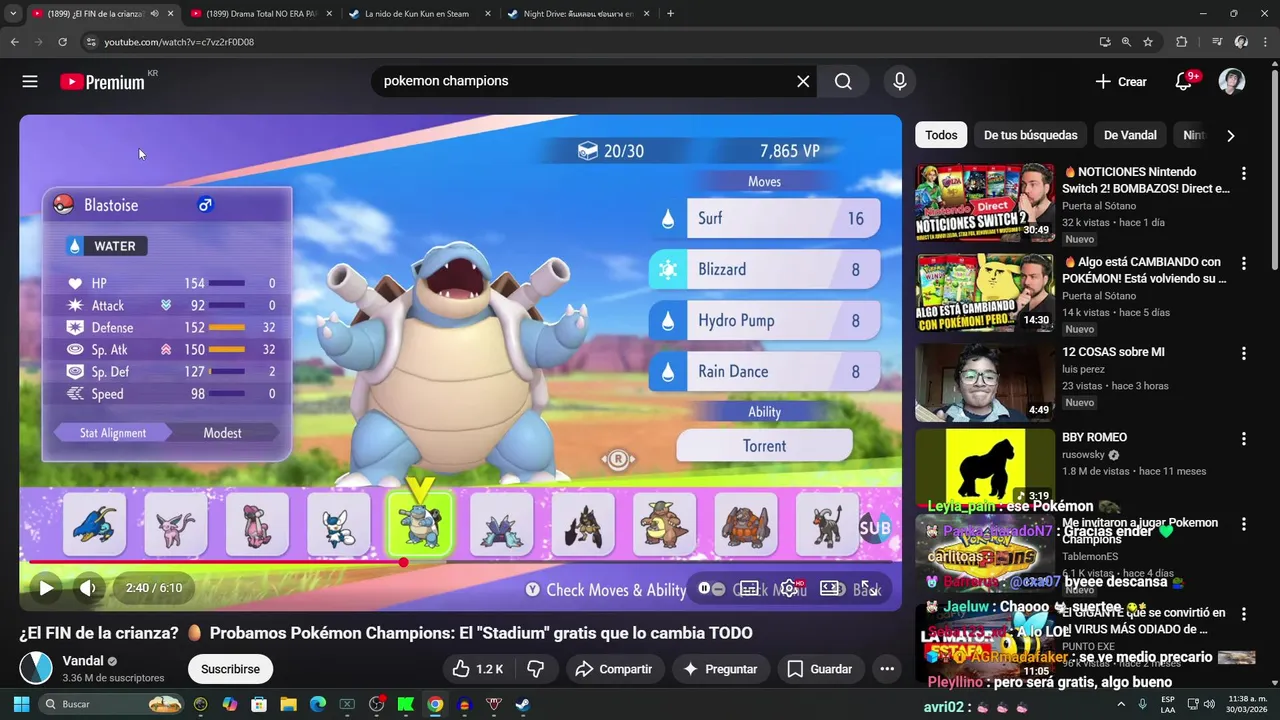This screenshot has width=1280, height=720.
Task: View site information icon in address bar
Action: (x=91, y=42)
